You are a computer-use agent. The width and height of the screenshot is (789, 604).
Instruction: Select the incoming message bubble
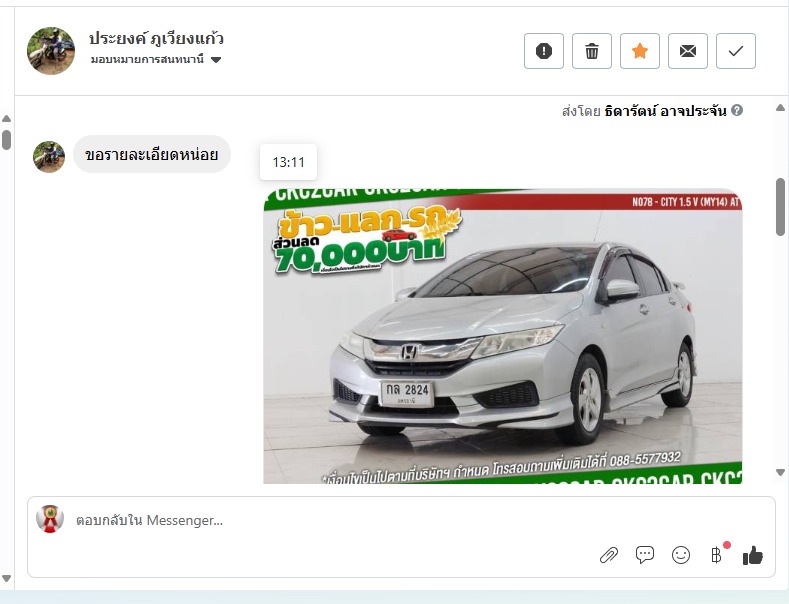click(152, 154)
